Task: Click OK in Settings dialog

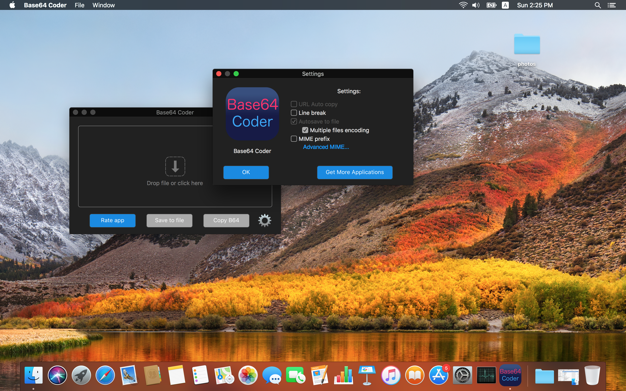Action: pos(246,172)
